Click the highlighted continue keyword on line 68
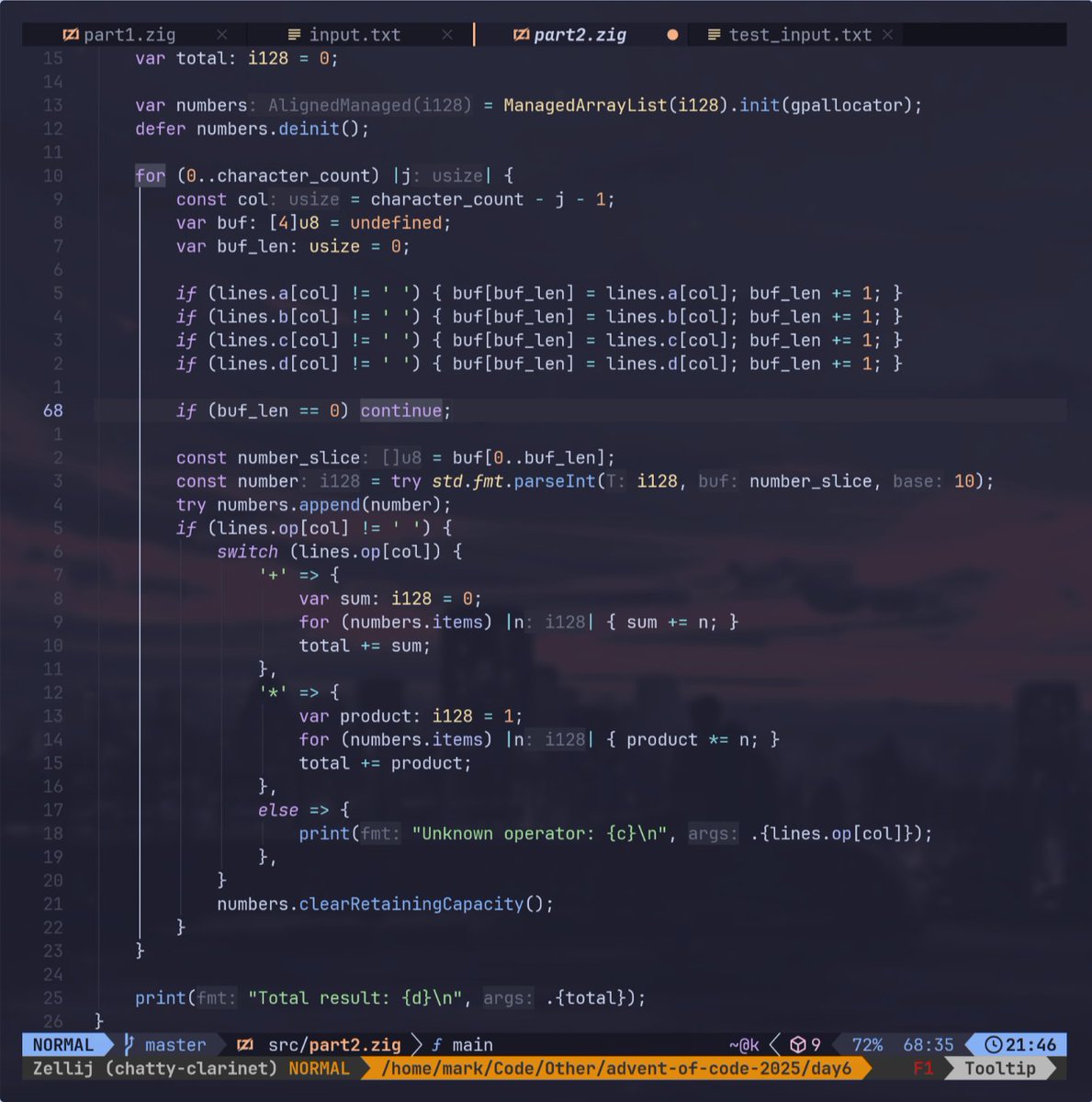 pyautogui.click(x=401, y=410)
